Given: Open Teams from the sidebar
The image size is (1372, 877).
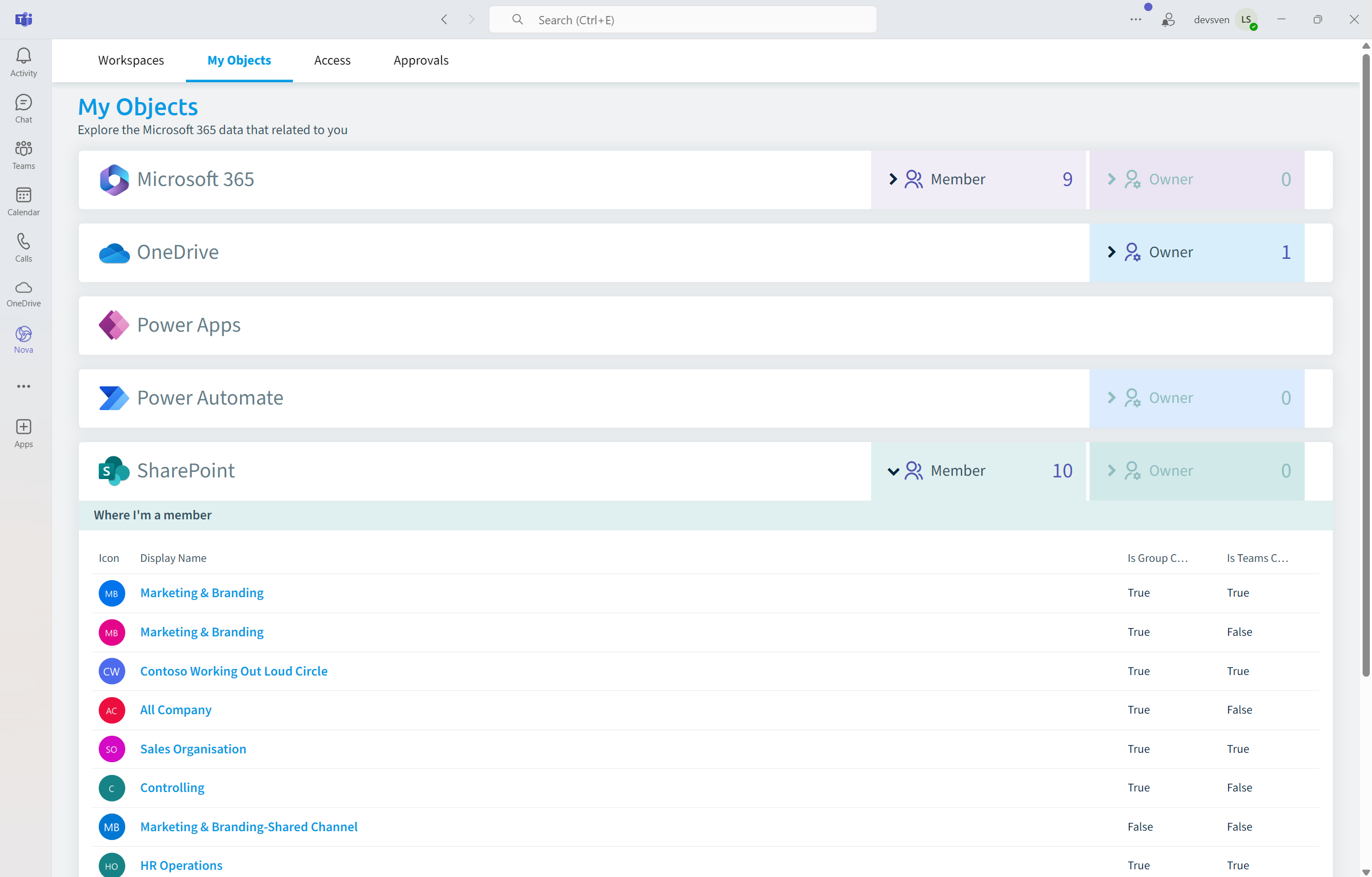Looking at the screenshot, I should click(x=23, y=155).
